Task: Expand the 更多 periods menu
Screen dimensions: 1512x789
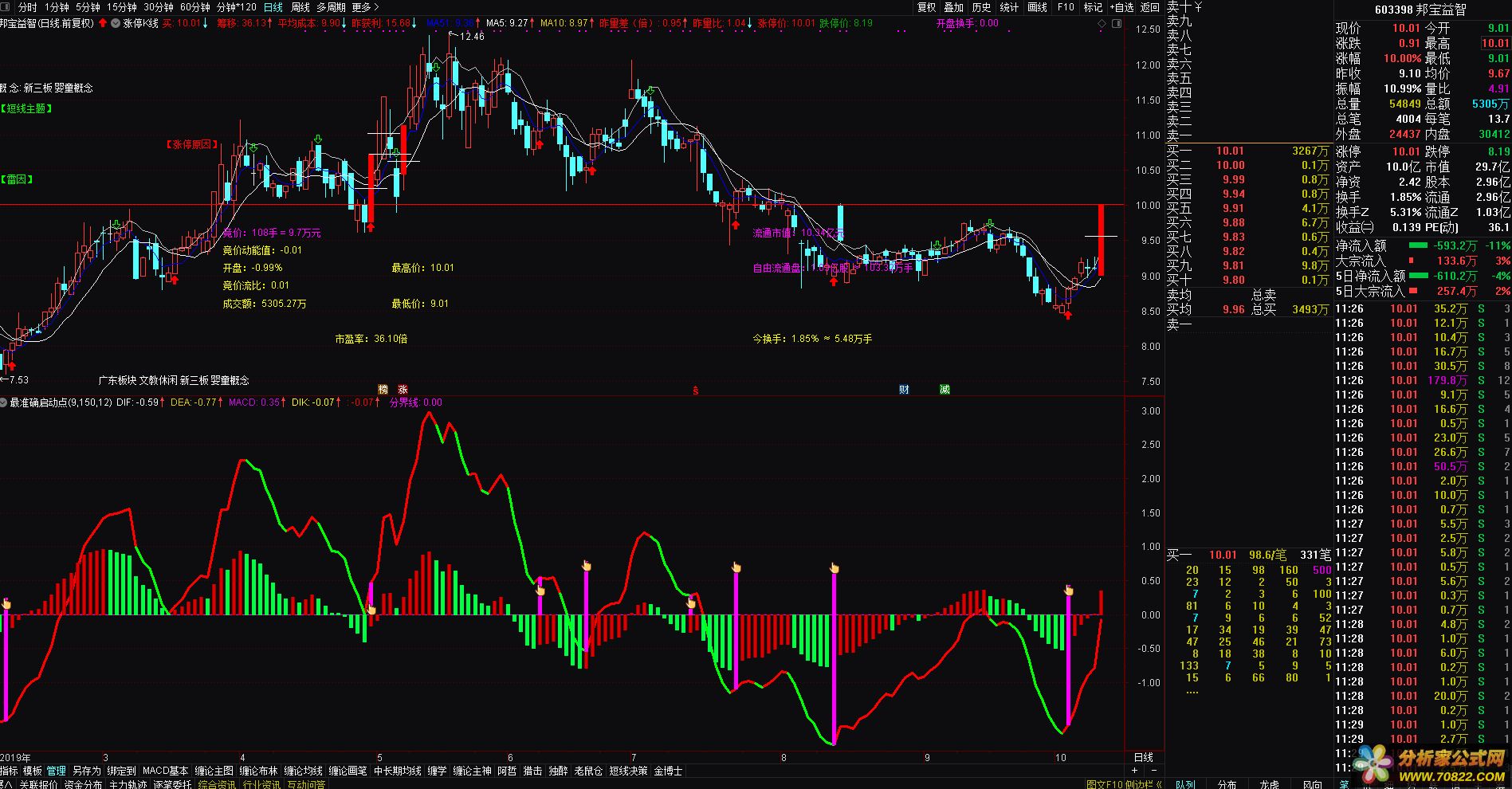Action: (365, 7)
